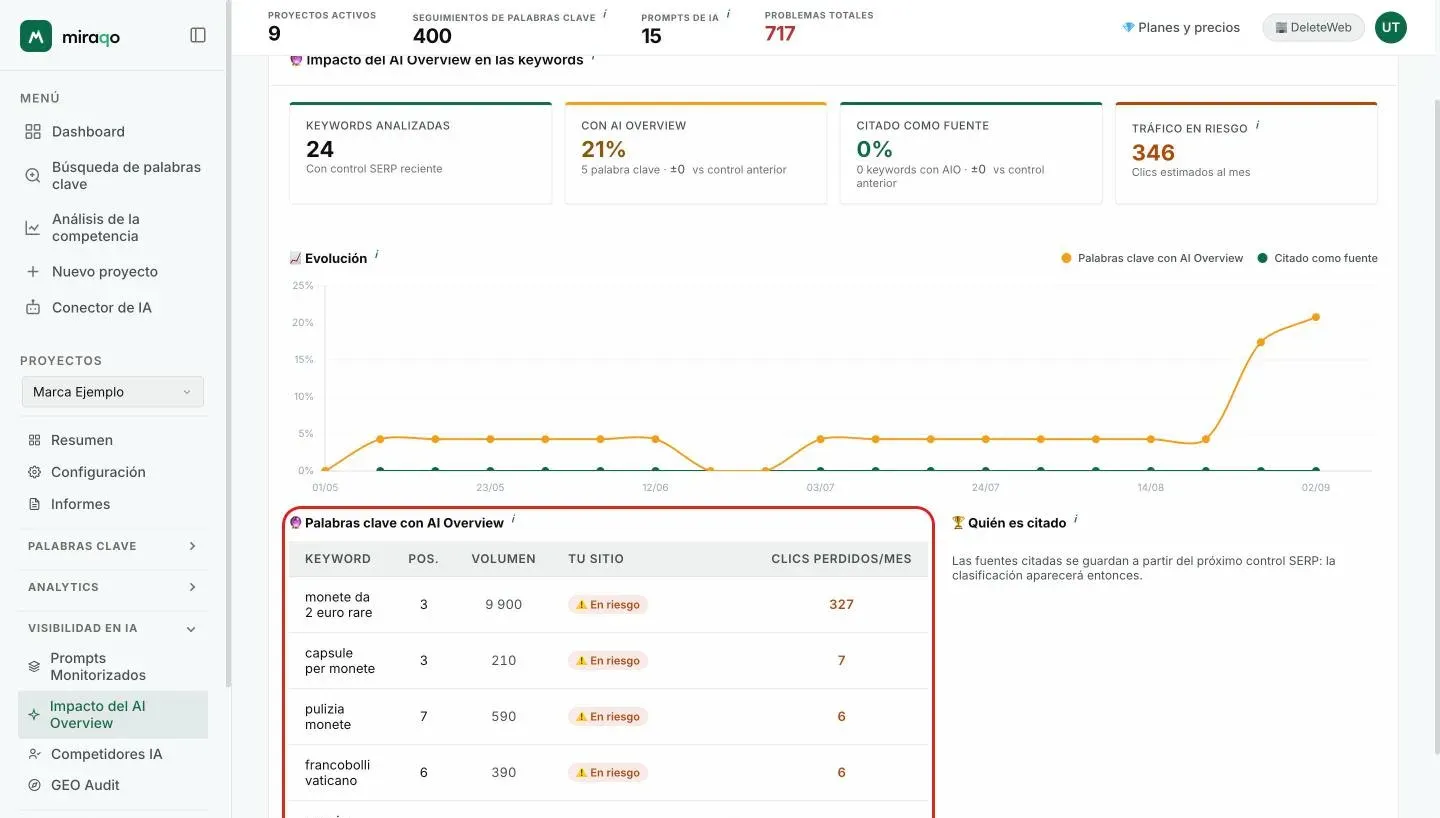Click the info icon beside Prompts de IA
Image resolution: width=1440 pixels, height=818 pixels.
pyautogui.click(x=728, y=14)
